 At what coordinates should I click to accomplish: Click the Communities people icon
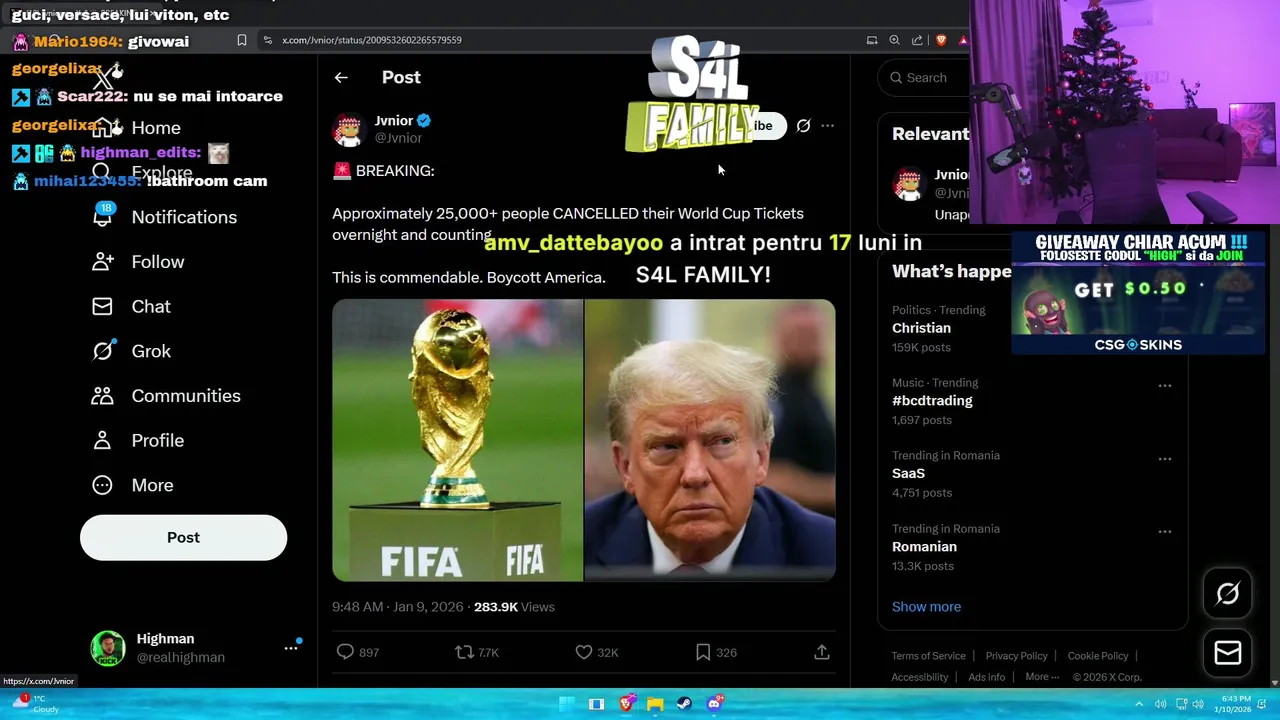tap(102, 396)
